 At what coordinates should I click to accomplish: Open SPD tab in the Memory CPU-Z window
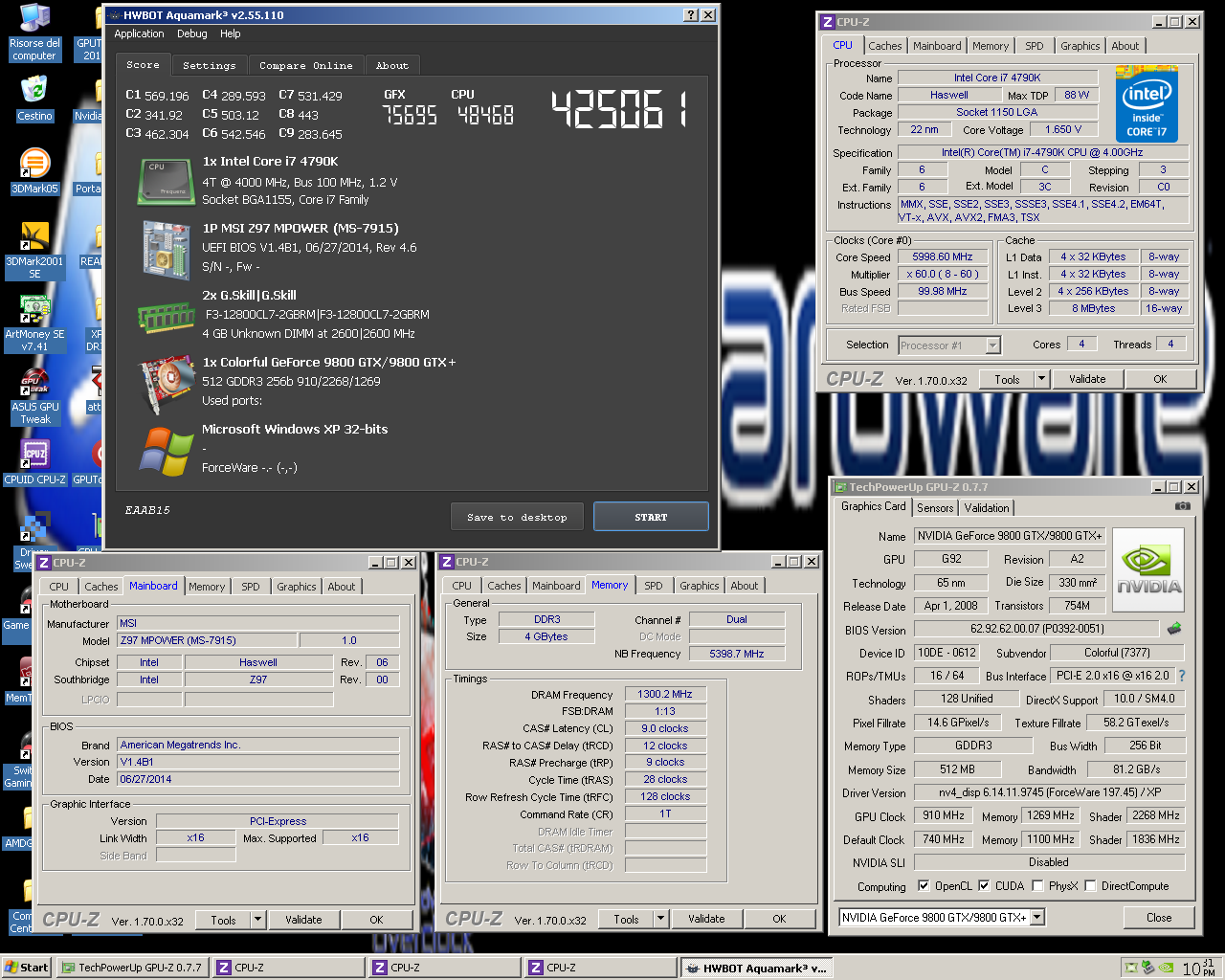coord(653,586)
